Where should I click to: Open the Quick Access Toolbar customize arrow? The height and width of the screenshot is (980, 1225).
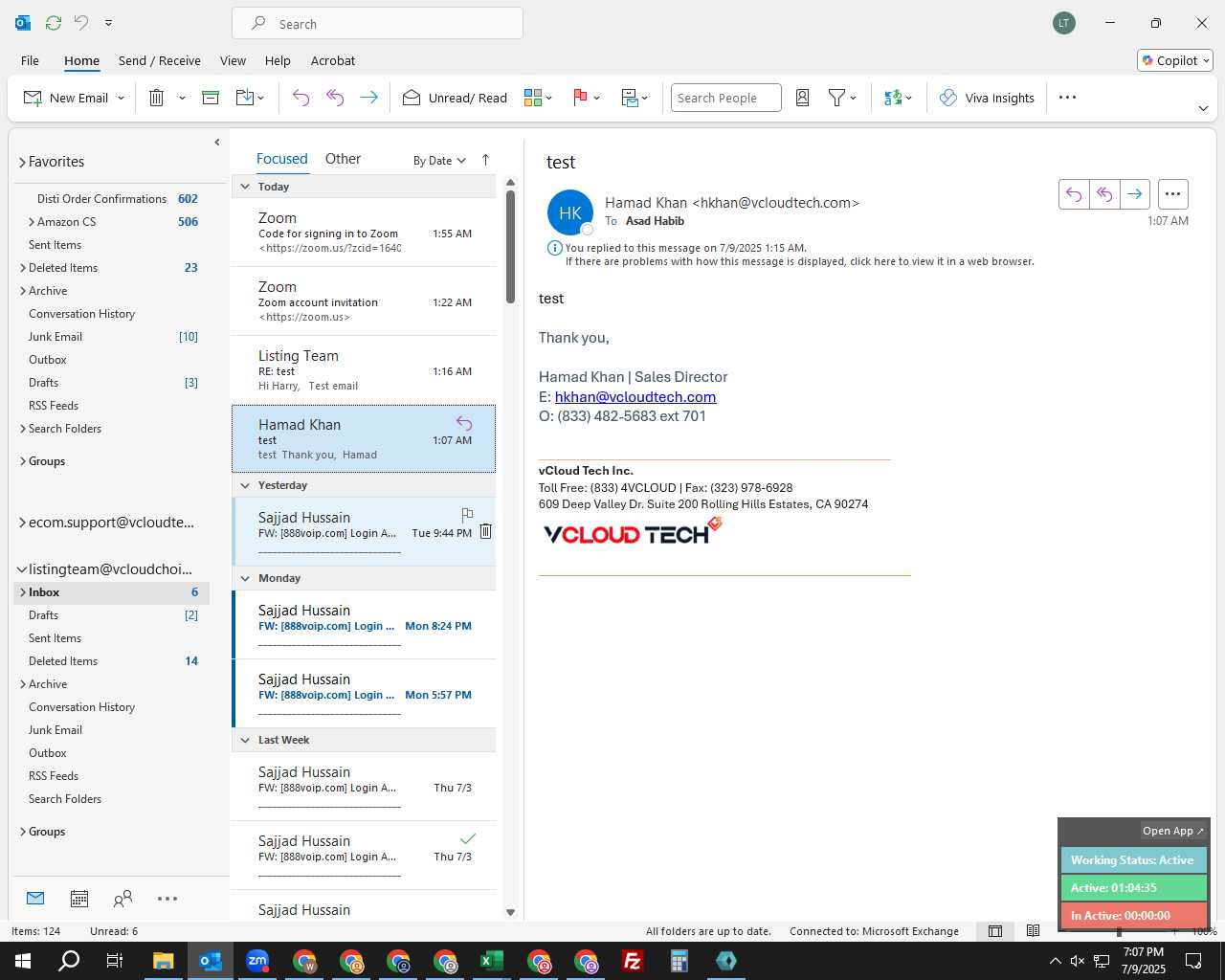point(108,22)
